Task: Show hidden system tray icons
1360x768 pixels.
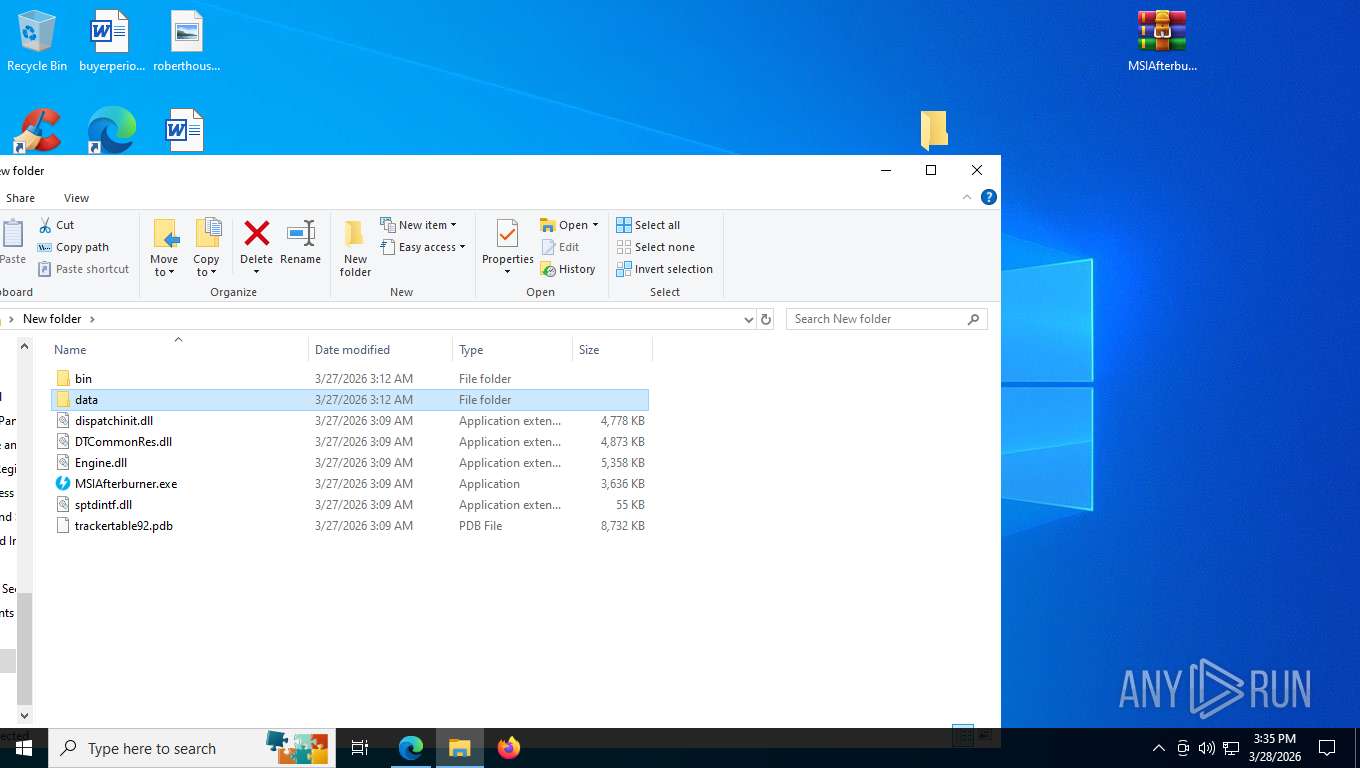Action: (x=1159, y=748)
